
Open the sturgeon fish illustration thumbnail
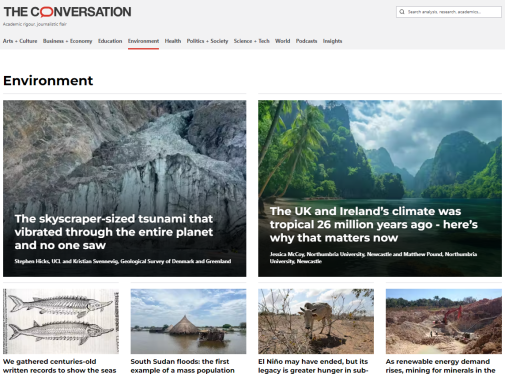click(61, 321)
